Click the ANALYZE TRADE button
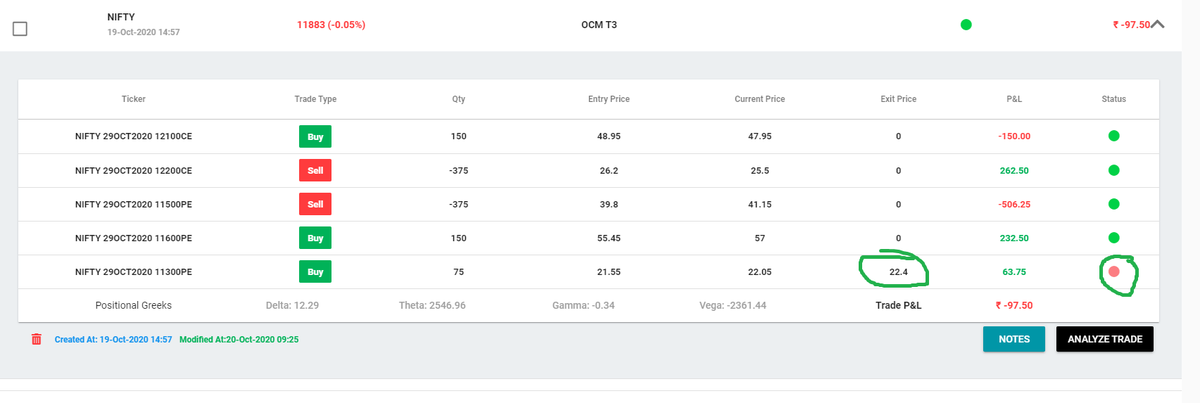1200x403 pixels. 1105,339
